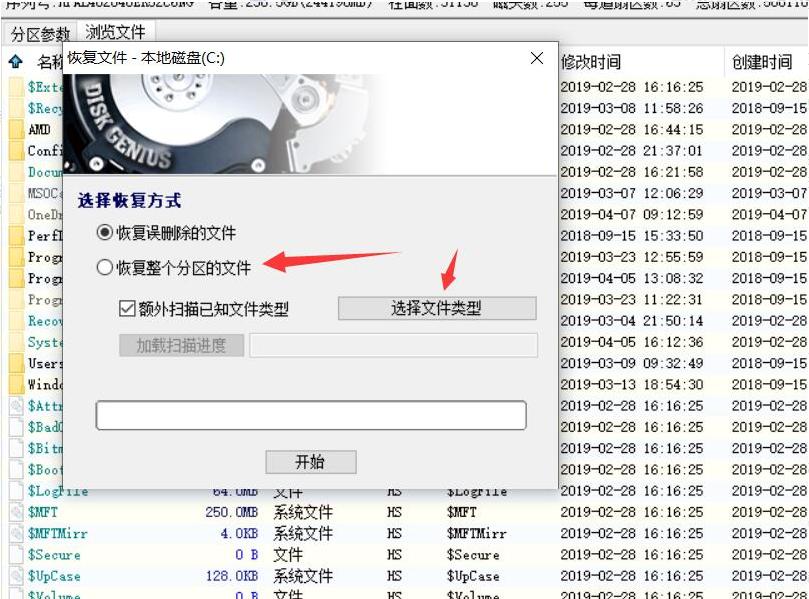Click modified time 2019-04-05 13:08:32

click(x=632, y=278)
